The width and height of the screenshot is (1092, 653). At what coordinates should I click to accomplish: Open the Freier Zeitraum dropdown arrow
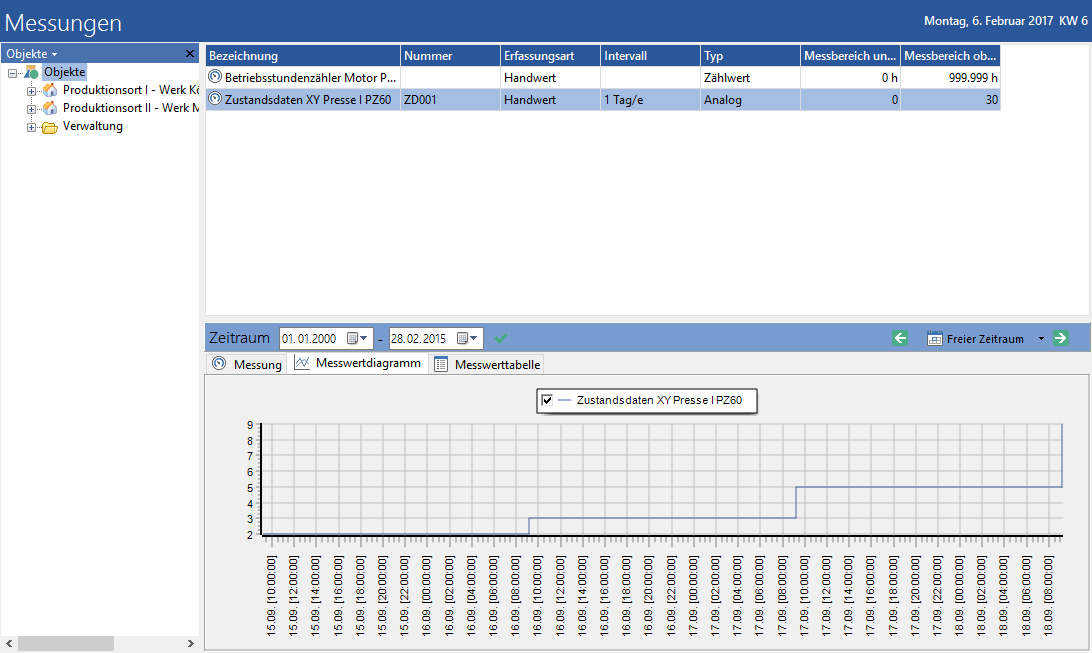click(x=1041, y=339)
